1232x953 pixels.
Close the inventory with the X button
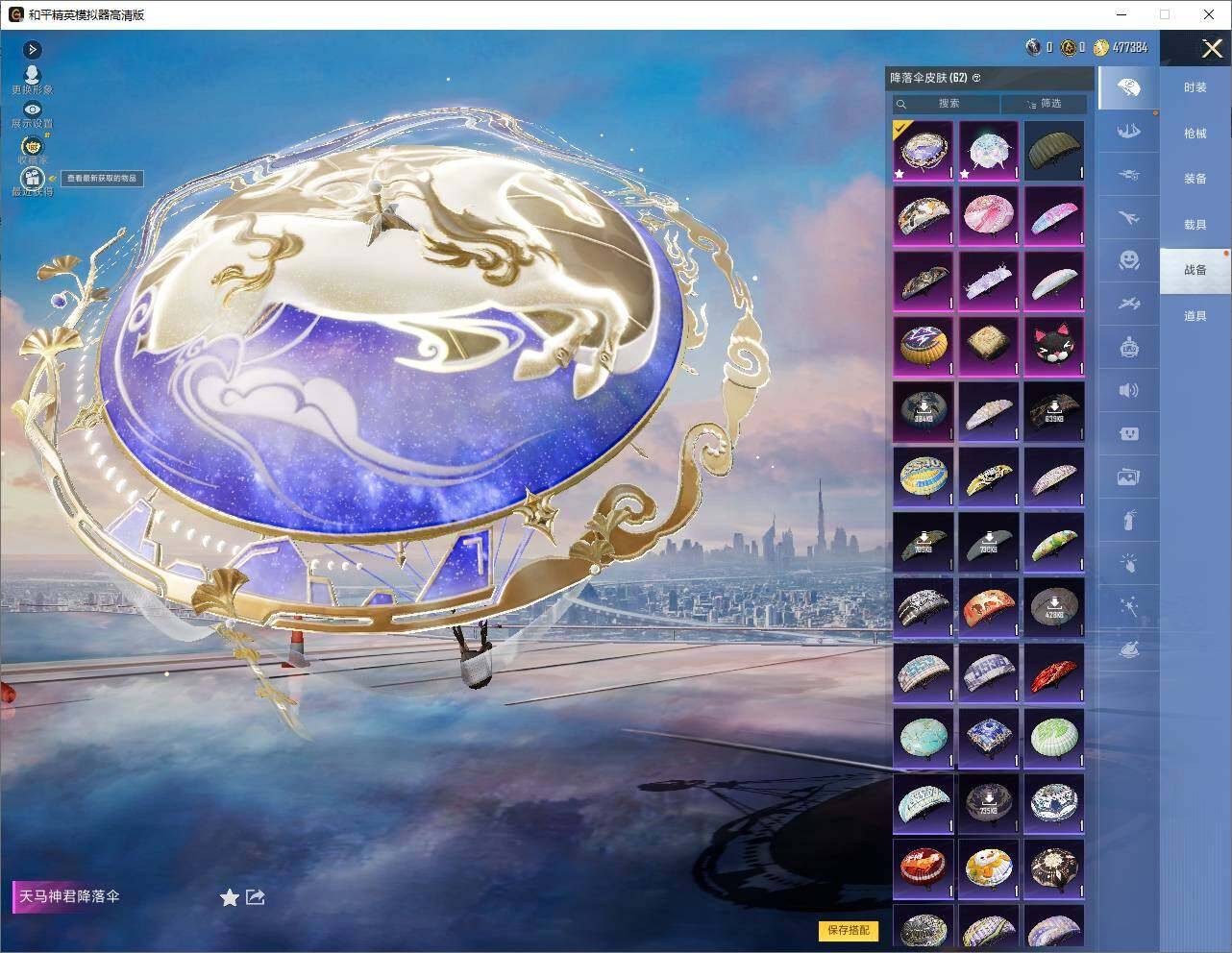point(1212,48)
